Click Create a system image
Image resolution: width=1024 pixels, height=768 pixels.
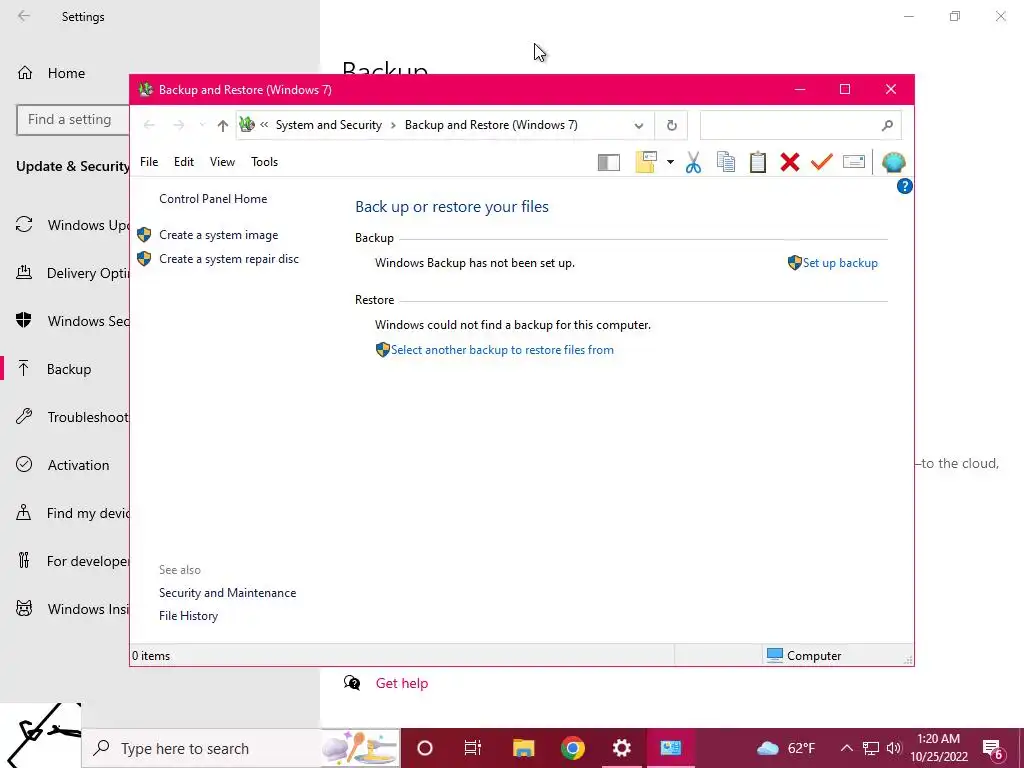point(218,235)
